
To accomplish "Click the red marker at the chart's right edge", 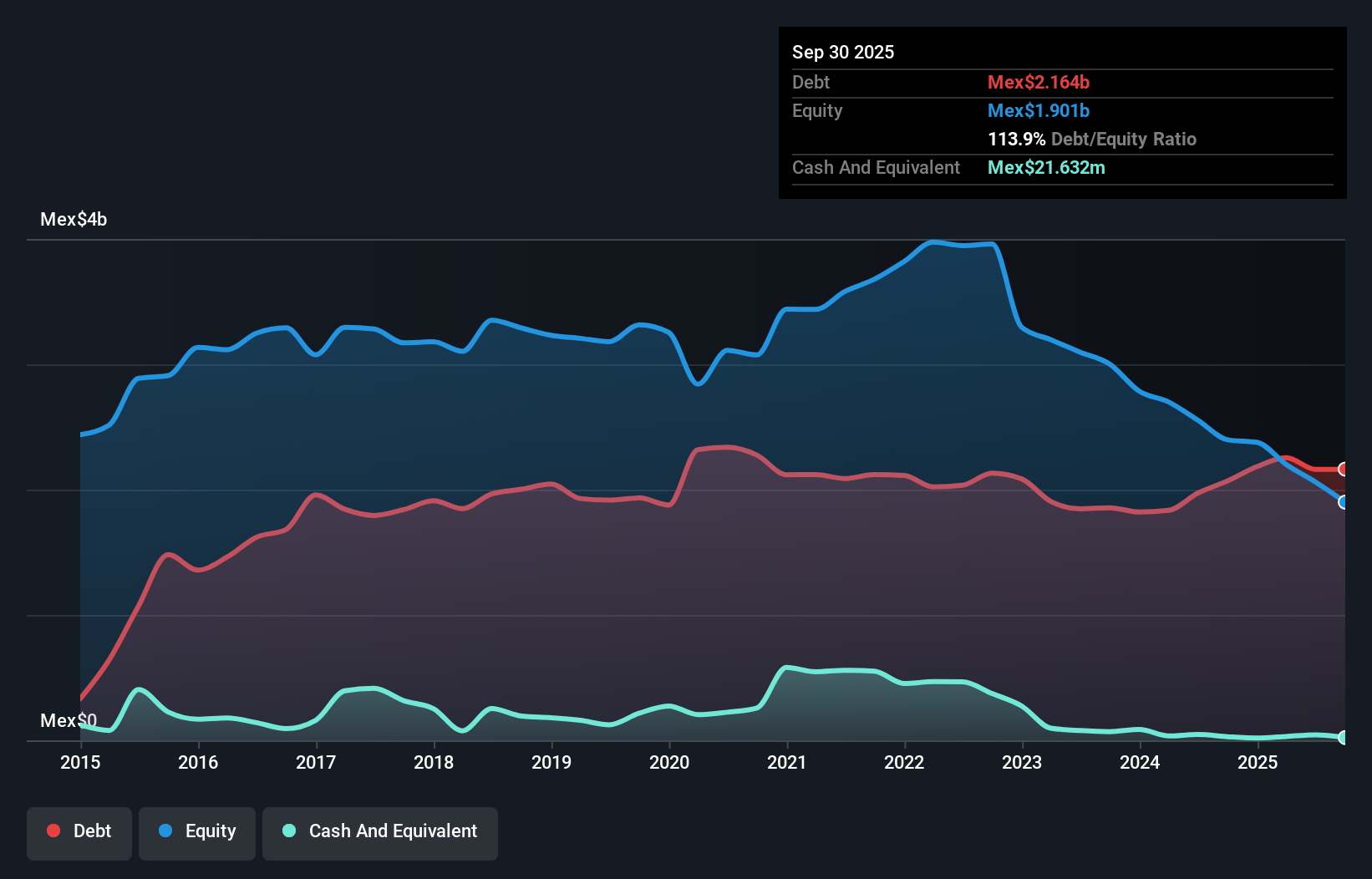I will (1343, 470).
